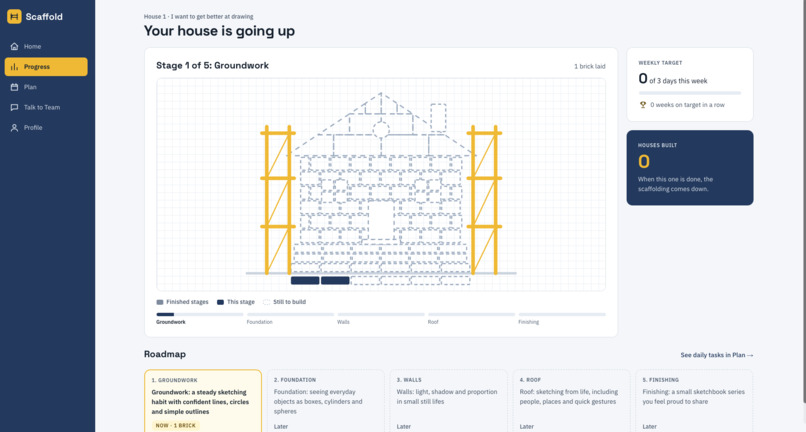This screenshot has height=432, width=806.
Task: Follow the See daily tasks in Plan link
Action: (717, 355)
